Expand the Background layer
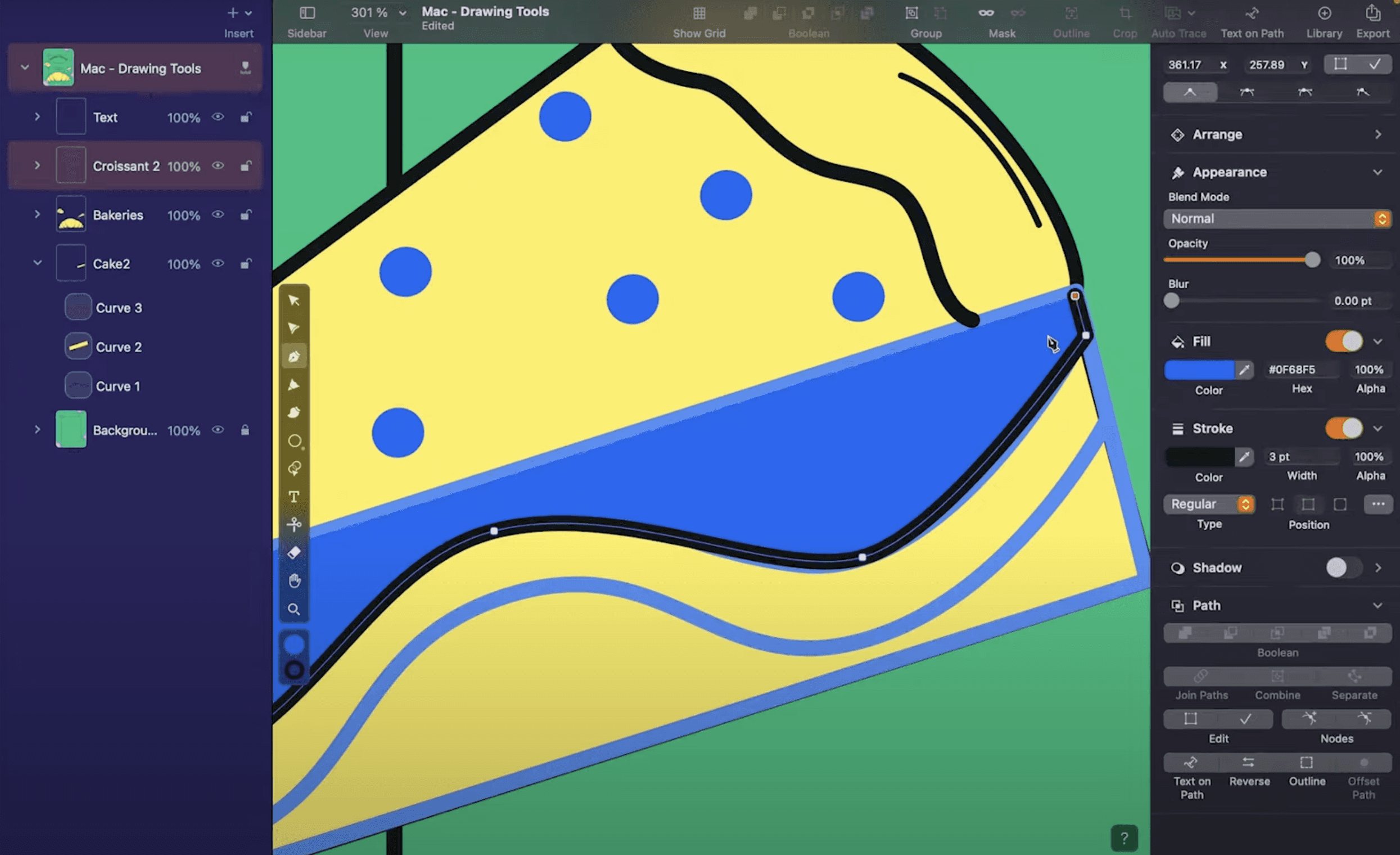The image size is (1400, 855). coord(38,430)
